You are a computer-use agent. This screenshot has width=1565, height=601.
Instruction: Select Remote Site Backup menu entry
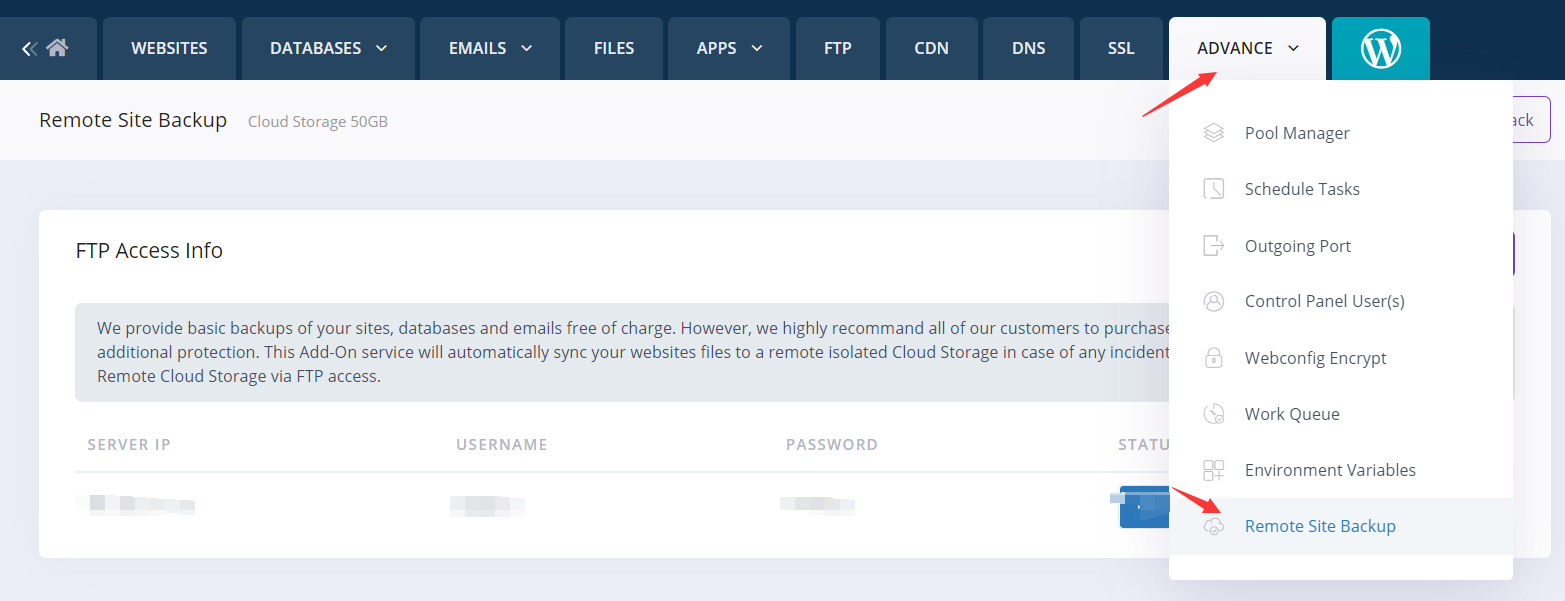tap(1319, 526)
